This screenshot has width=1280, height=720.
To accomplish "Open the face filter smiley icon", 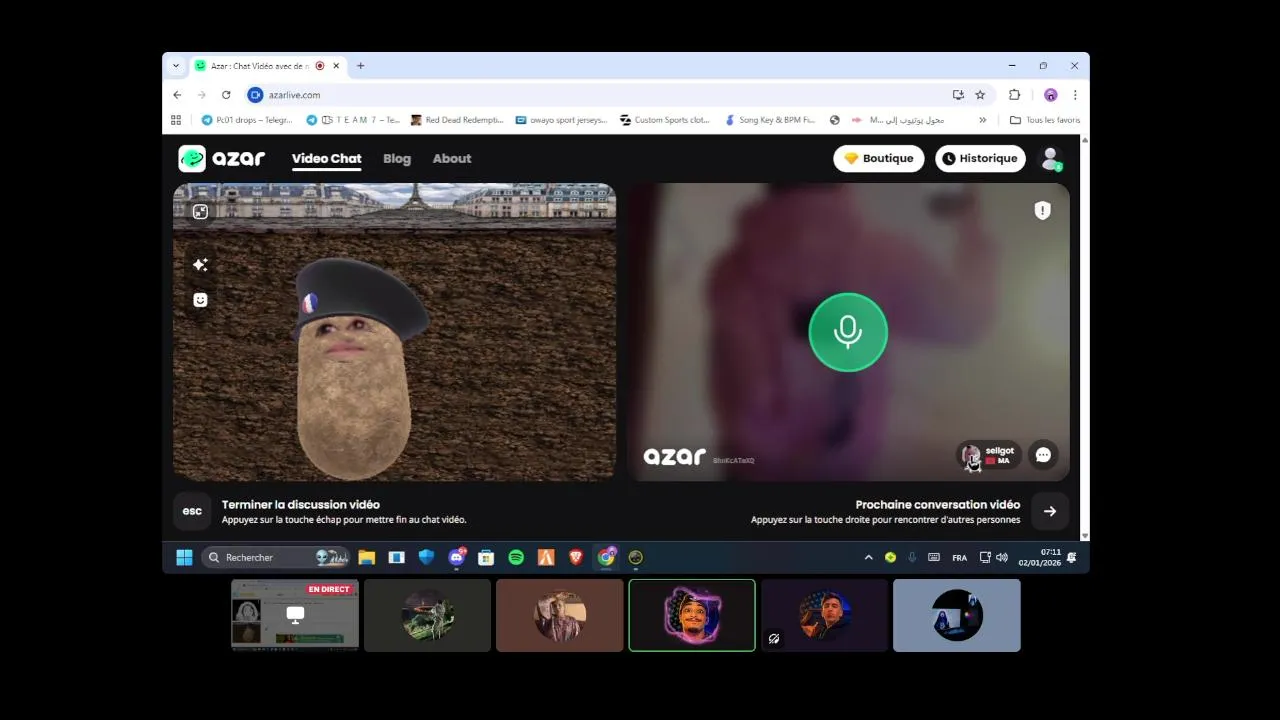I will [x=200, y=300].
